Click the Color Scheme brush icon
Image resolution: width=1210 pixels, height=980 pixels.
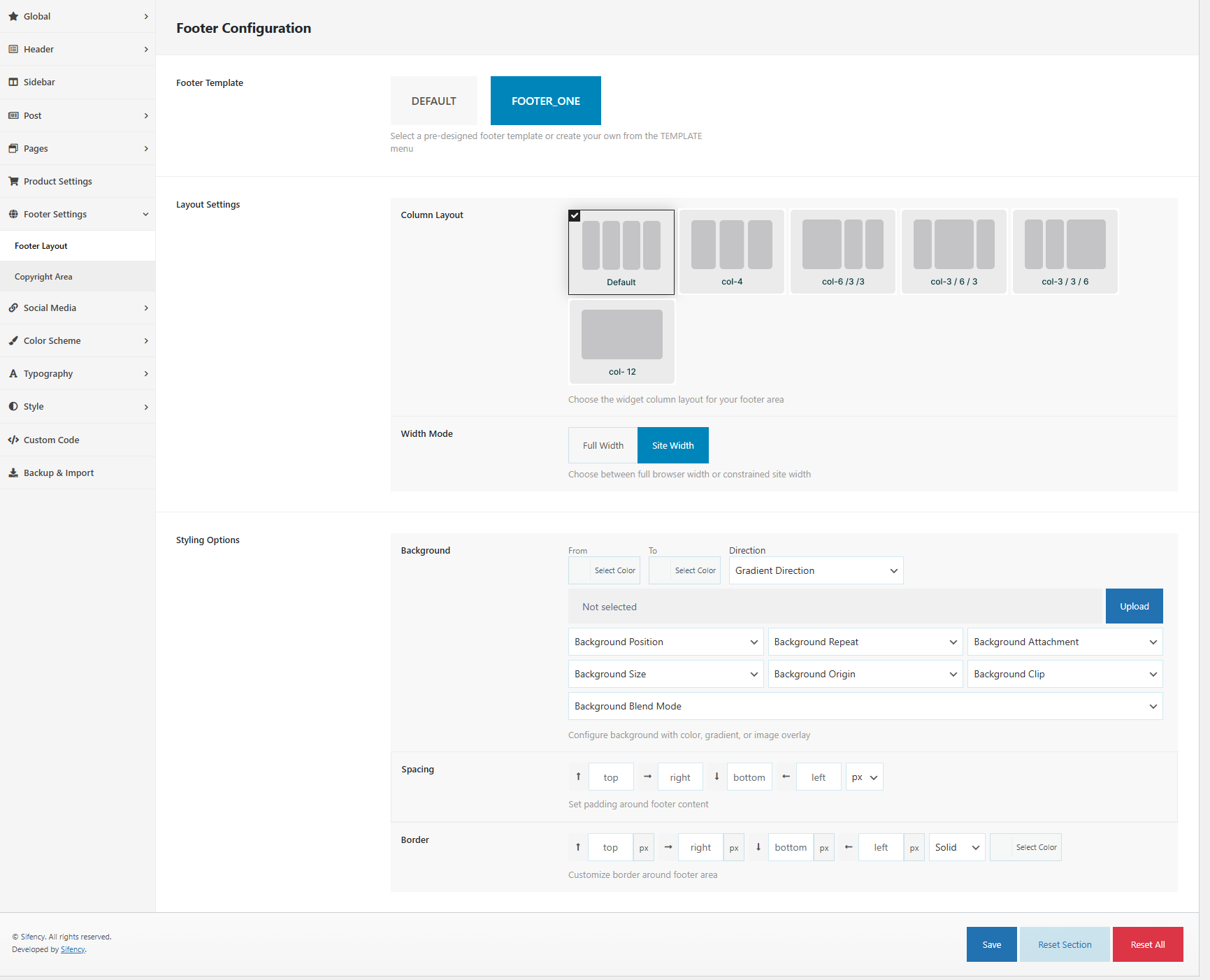[x=13, y=340]
